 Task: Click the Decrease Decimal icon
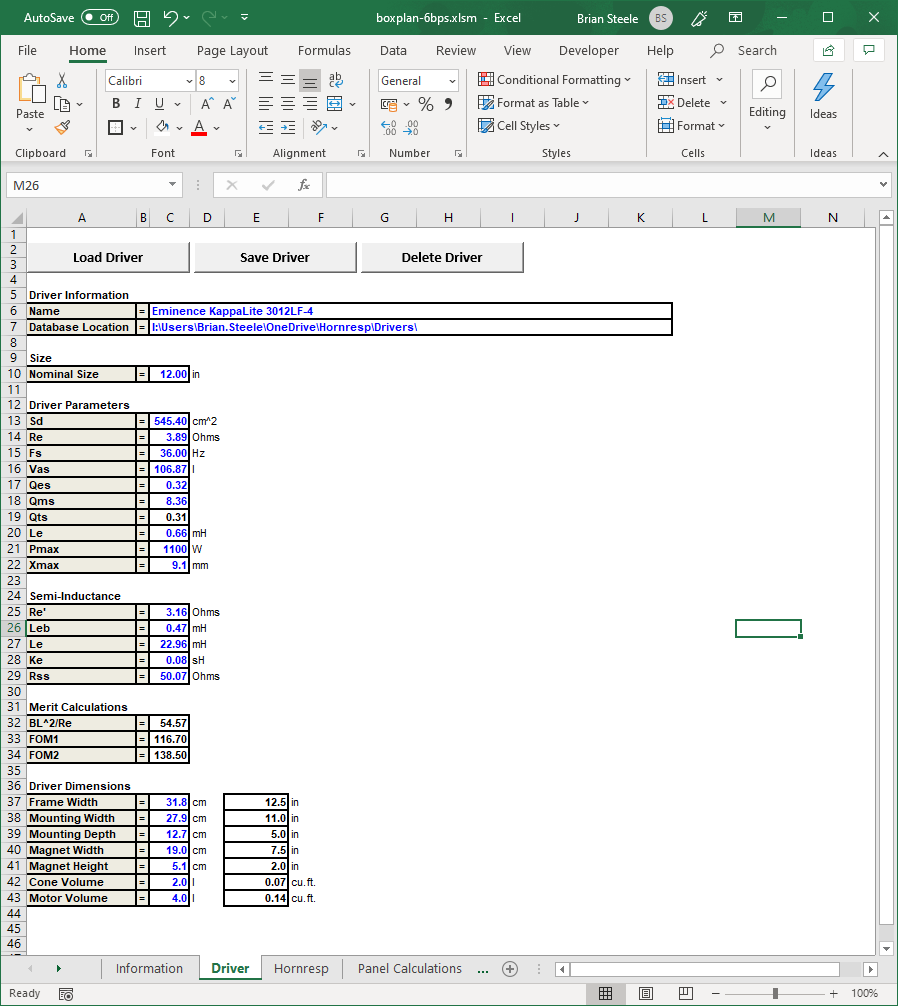(411, 128)
